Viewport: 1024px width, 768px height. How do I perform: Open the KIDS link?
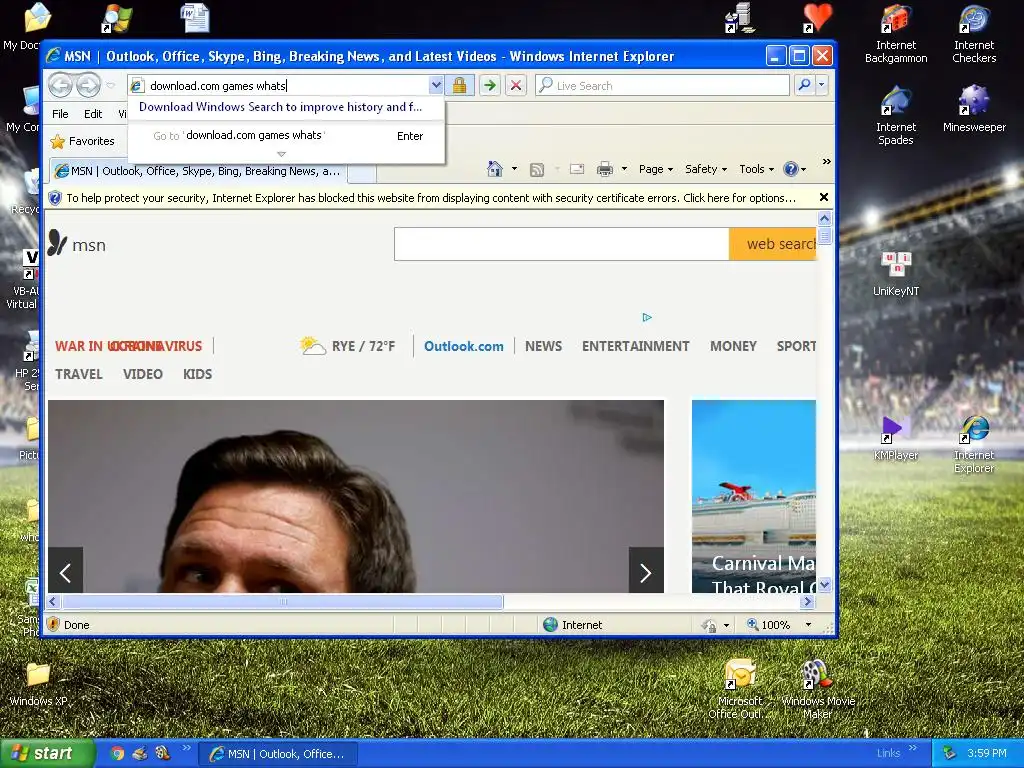click(197, 374)
